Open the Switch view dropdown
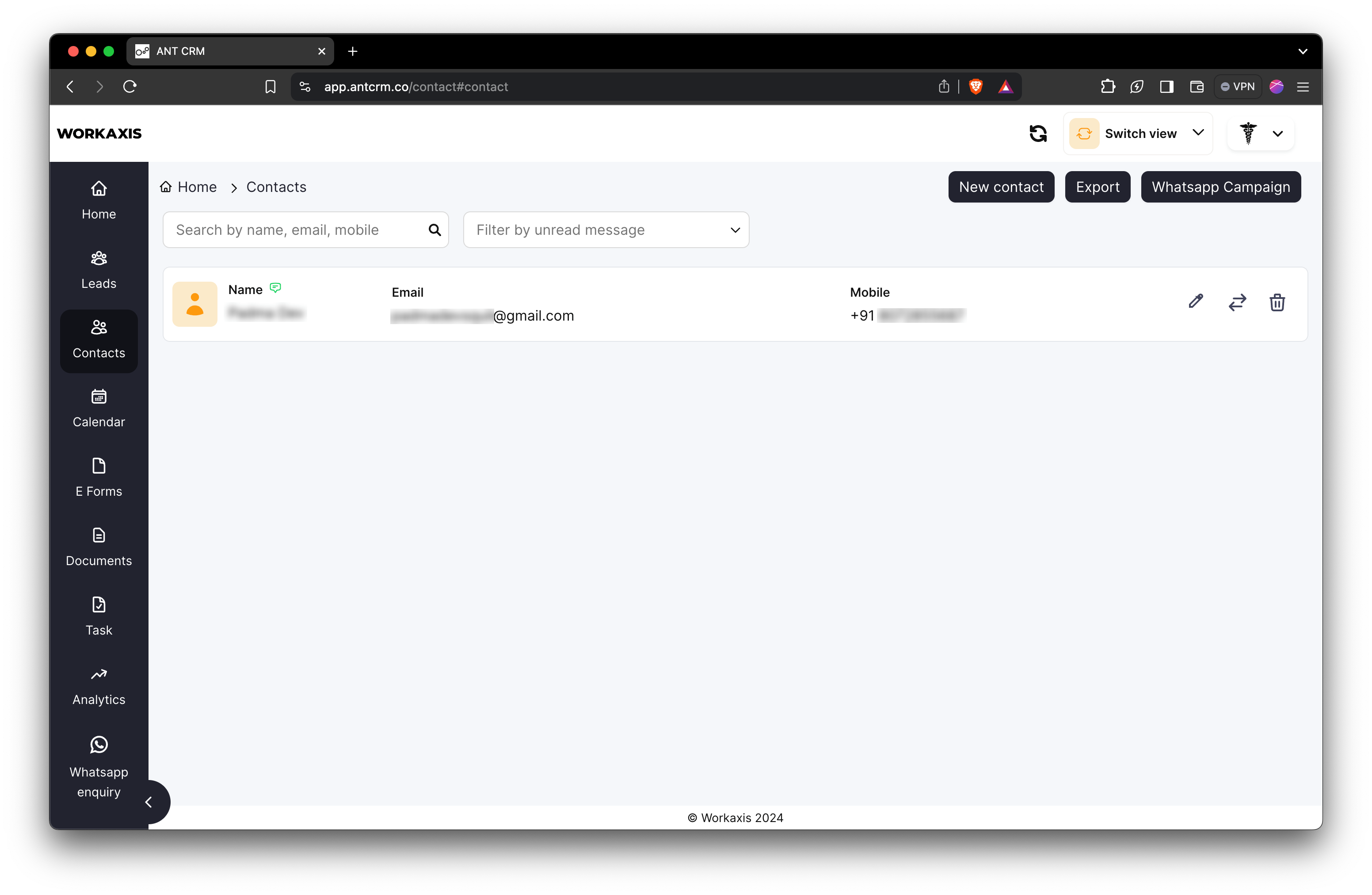Screen dimensions: 1372x895 [1138, 133]
